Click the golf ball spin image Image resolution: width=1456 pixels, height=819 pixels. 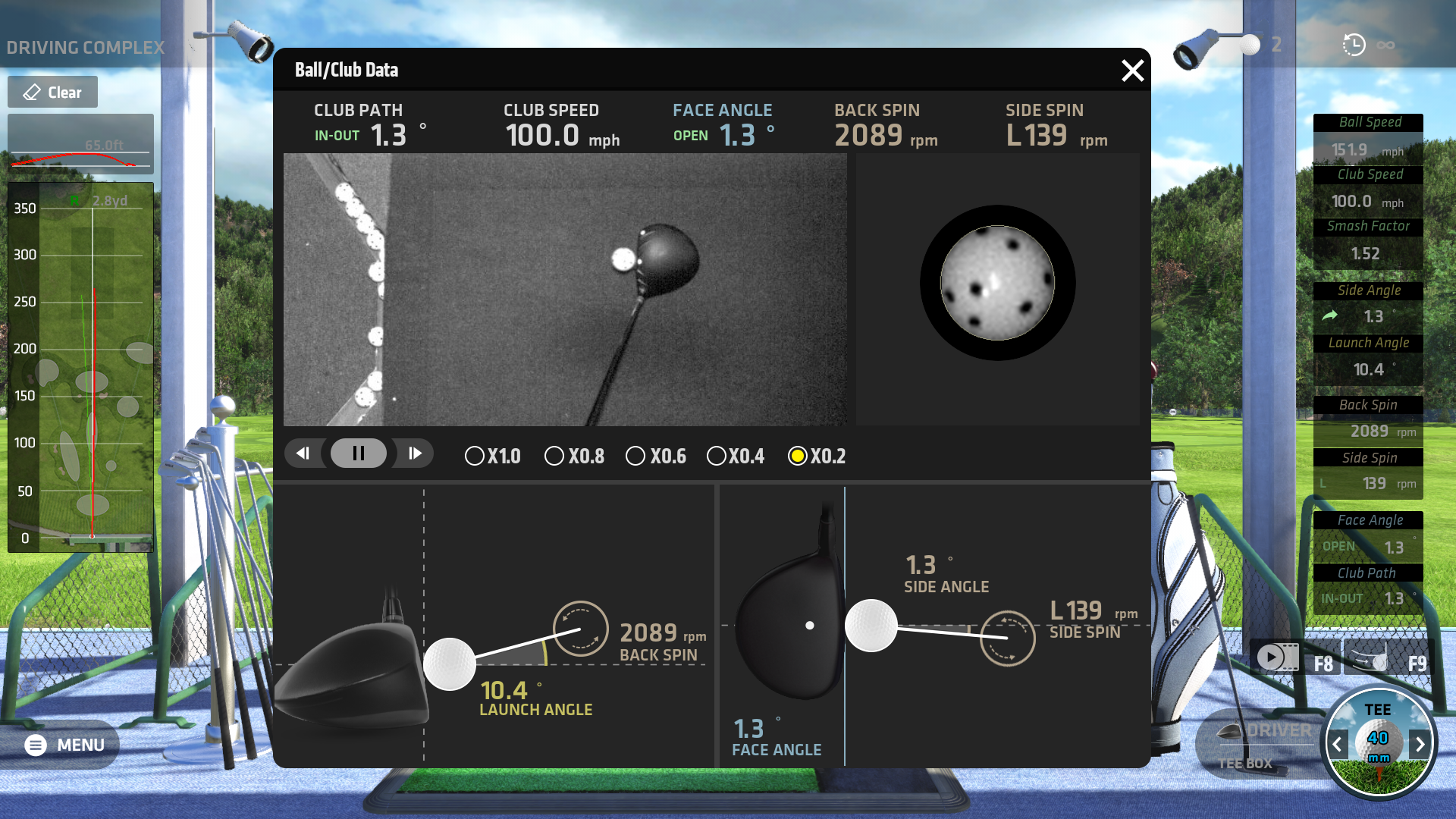pos(997,283)
